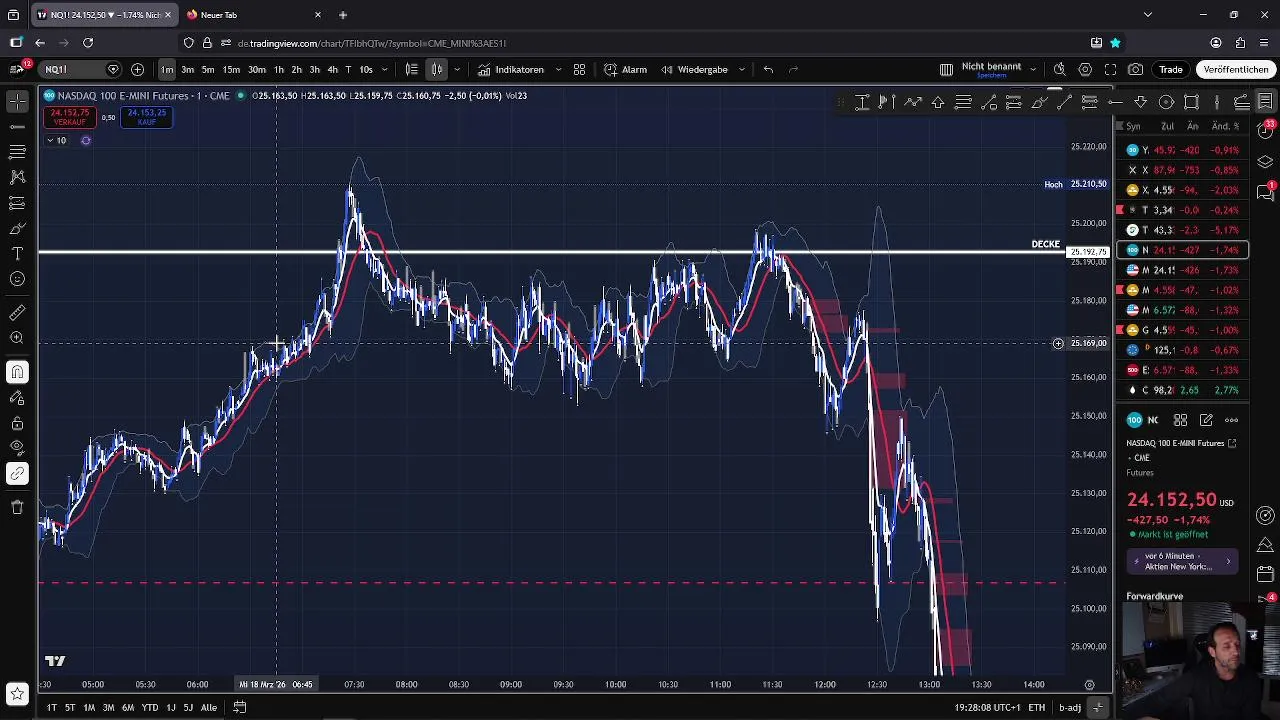
Task: Select the YTD date range
Action: (149, 707)
